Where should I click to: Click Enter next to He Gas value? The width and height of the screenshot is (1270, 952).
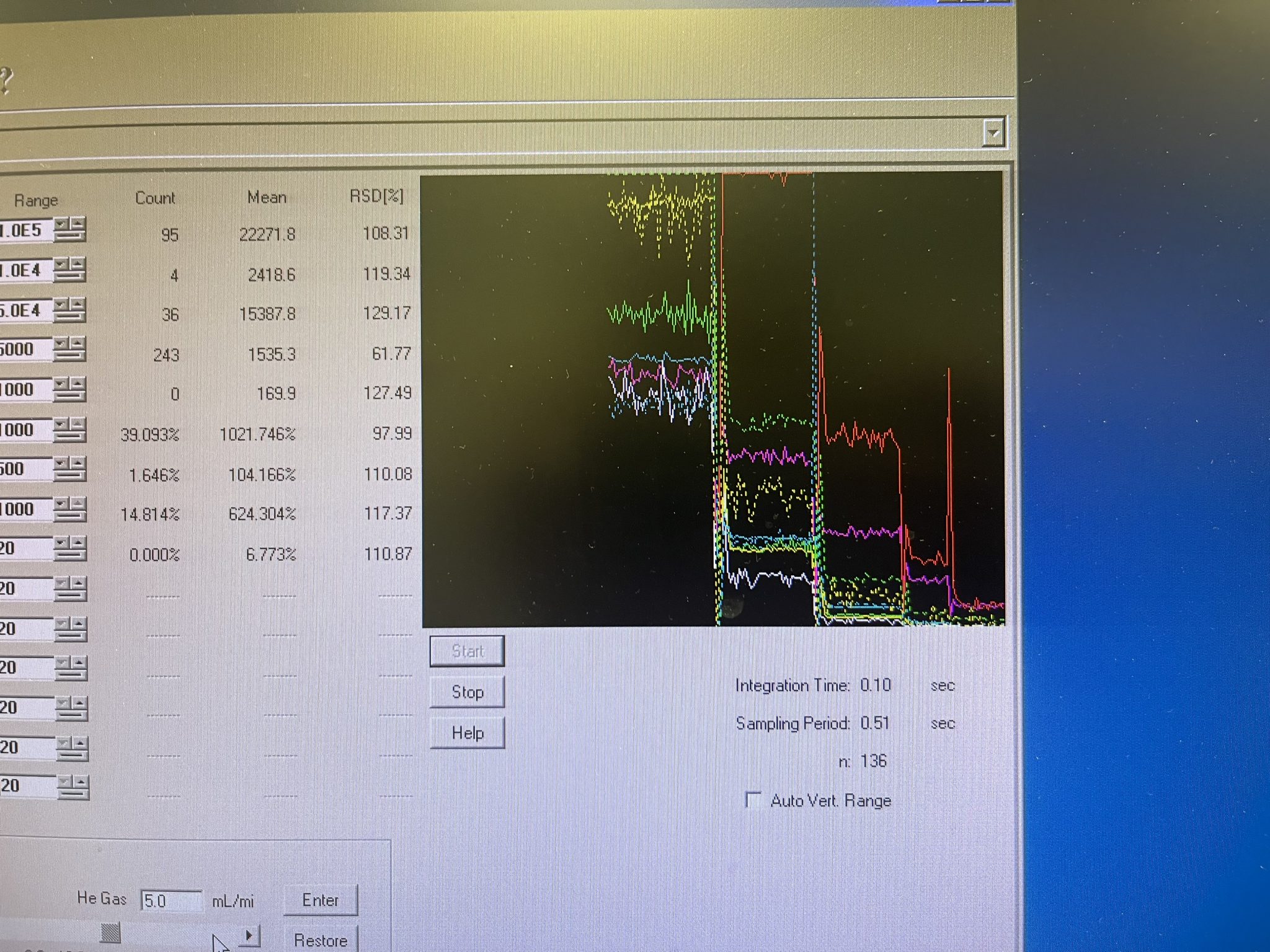[321, 900]
